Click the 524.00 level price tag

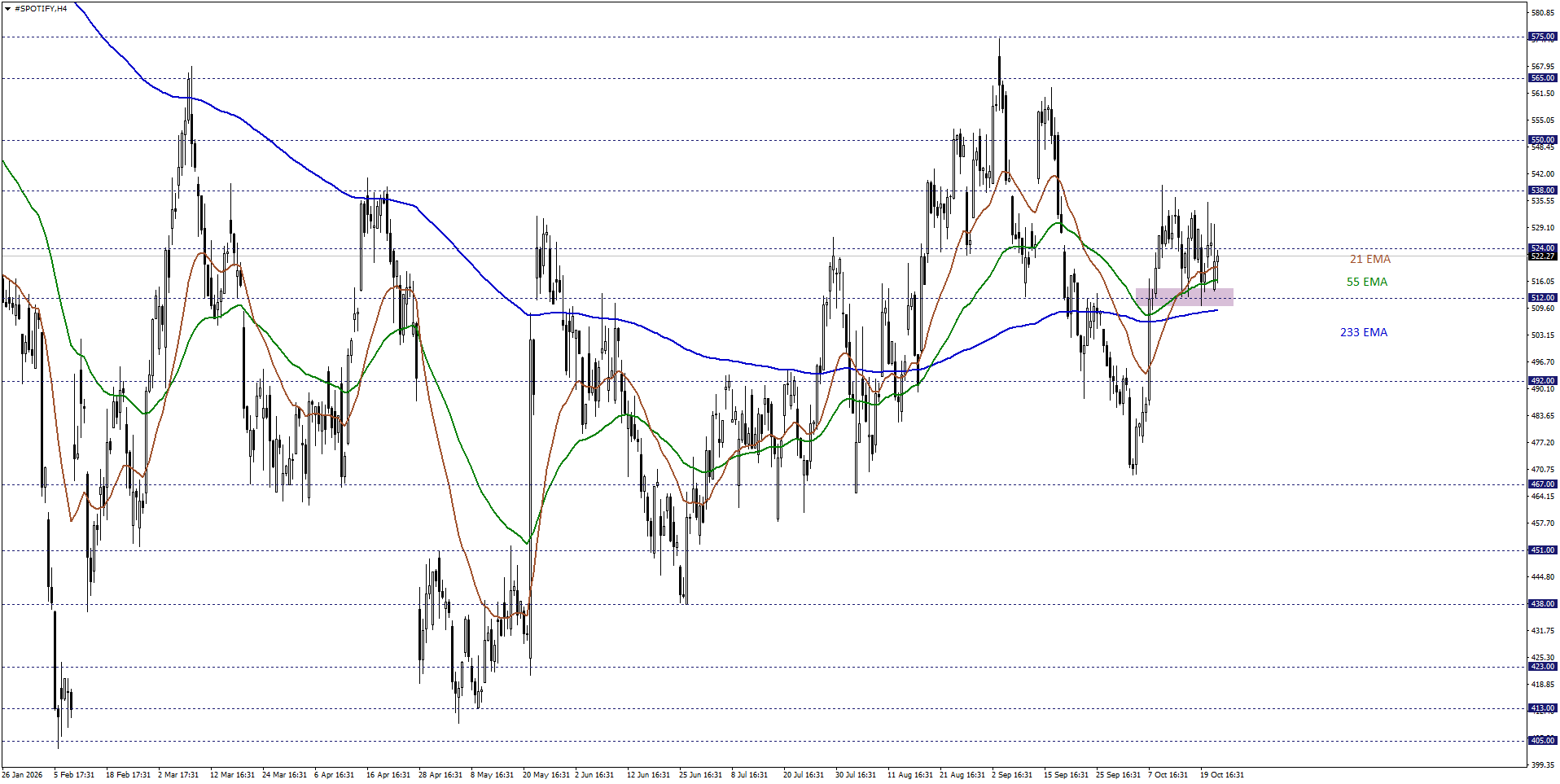click(1543, 248)
